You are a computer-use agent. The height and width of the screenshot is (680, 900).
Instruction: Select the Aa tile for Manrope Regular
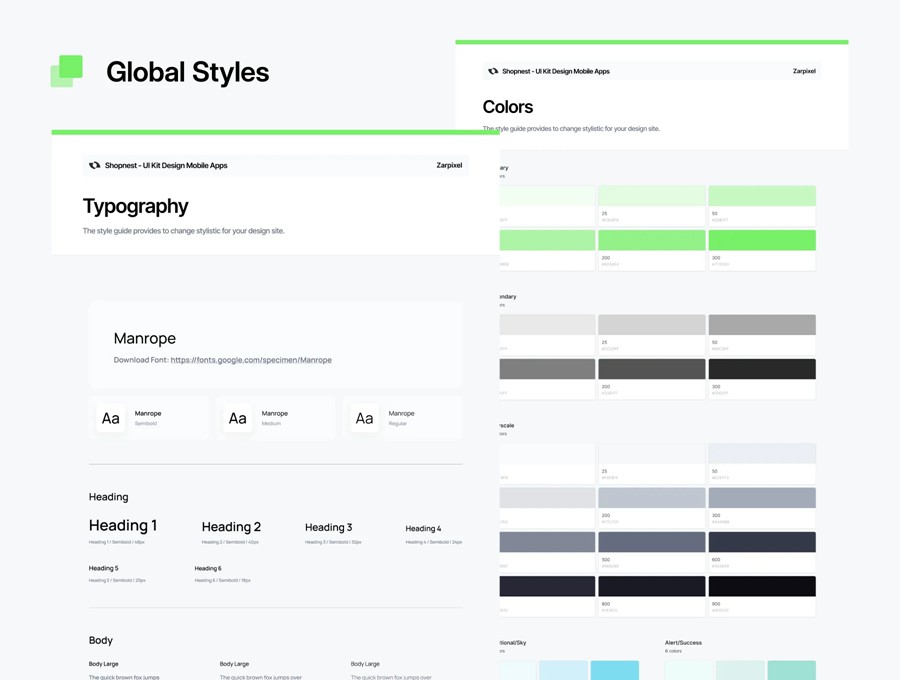364,419
